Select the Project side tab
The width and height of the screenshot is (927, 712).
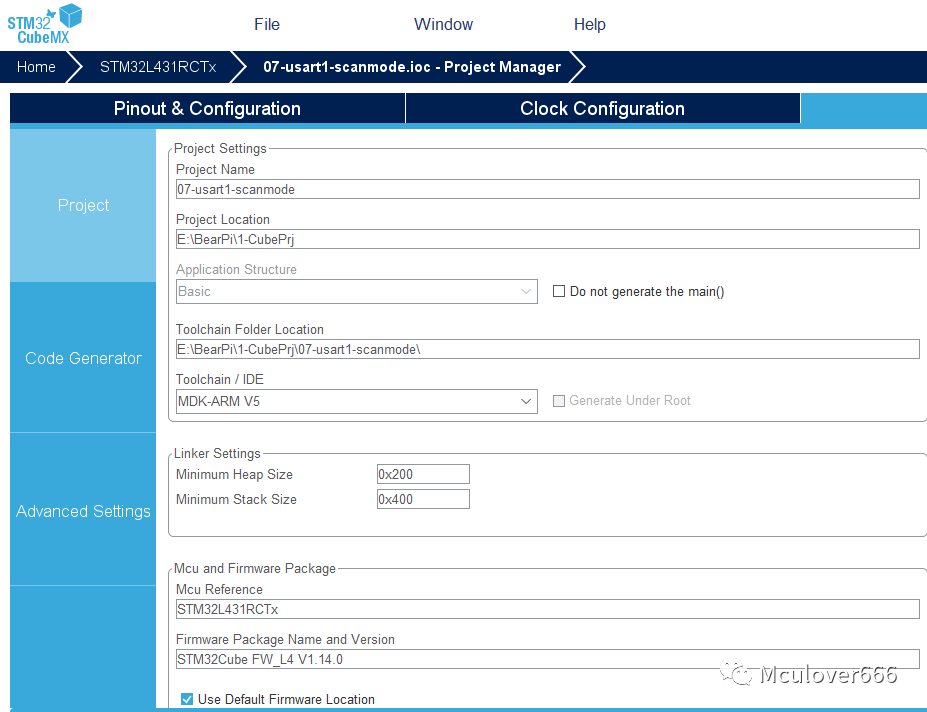(x=83, y=205)
